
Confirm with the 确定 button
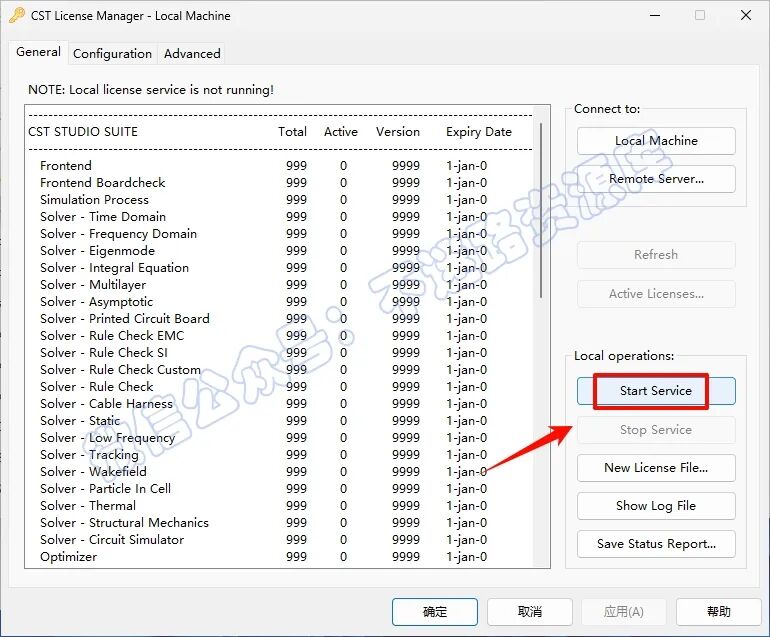point(435,612)
